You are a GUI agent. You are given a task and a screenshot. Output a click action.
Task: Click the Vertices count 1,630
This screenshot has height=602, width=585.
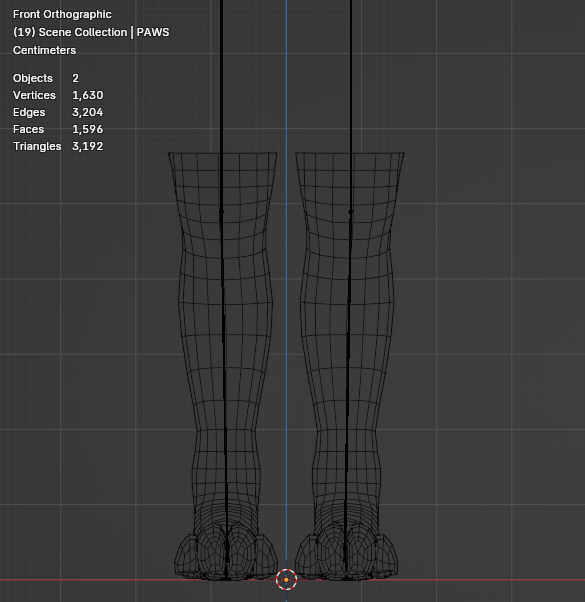pos(88,95)
